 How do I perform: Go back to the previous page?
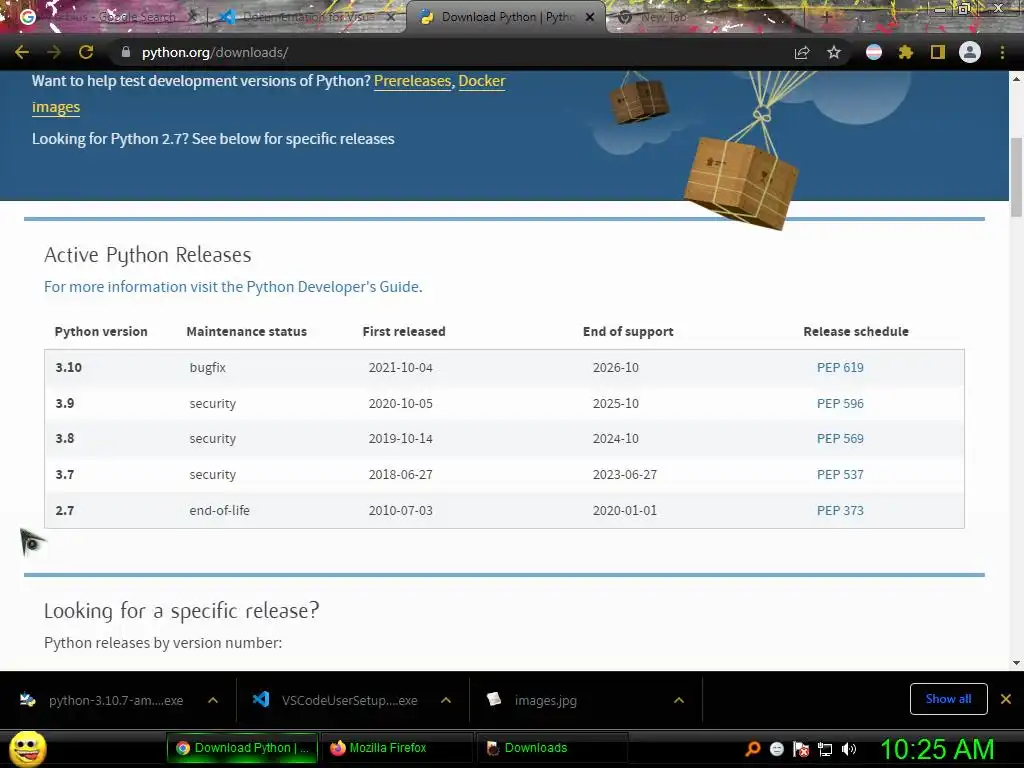click(x=22, y=52)
